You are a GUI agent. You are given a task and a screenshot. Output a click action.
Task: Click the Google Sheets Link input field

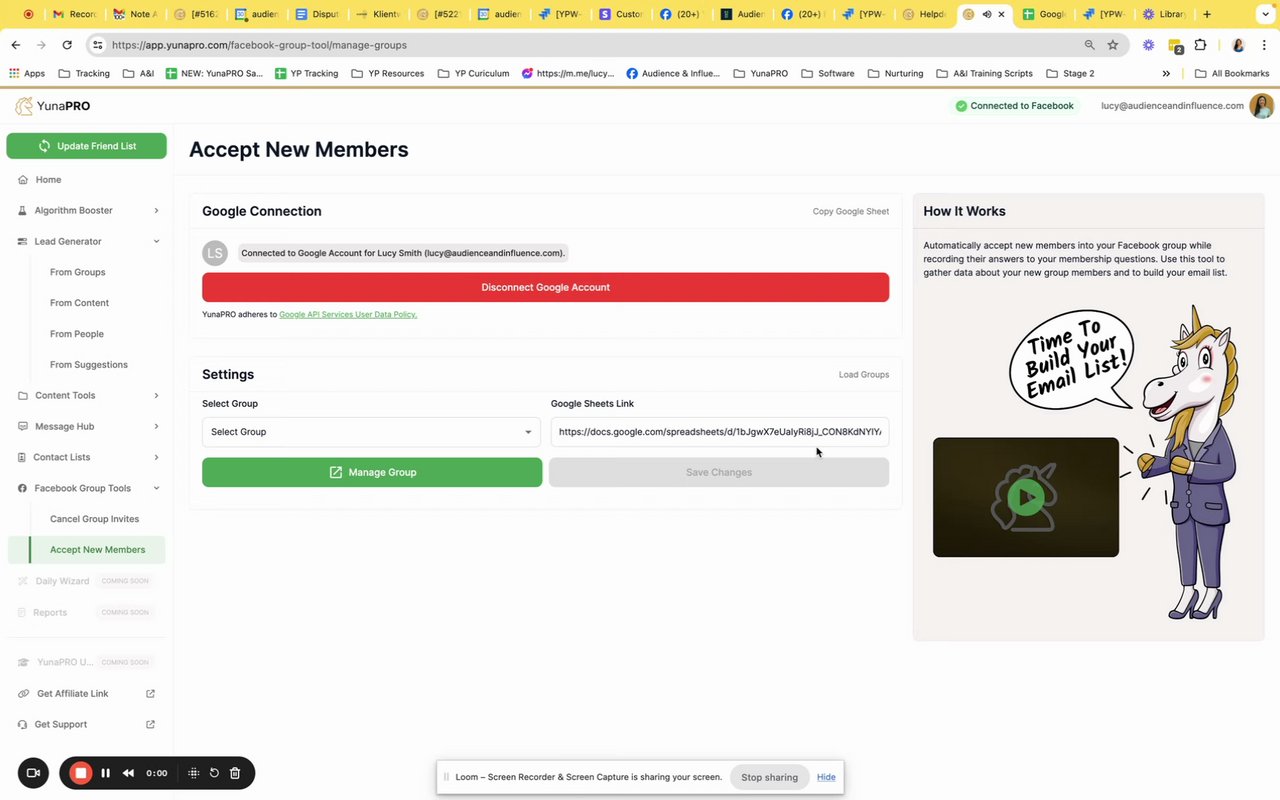coord(719,432)
